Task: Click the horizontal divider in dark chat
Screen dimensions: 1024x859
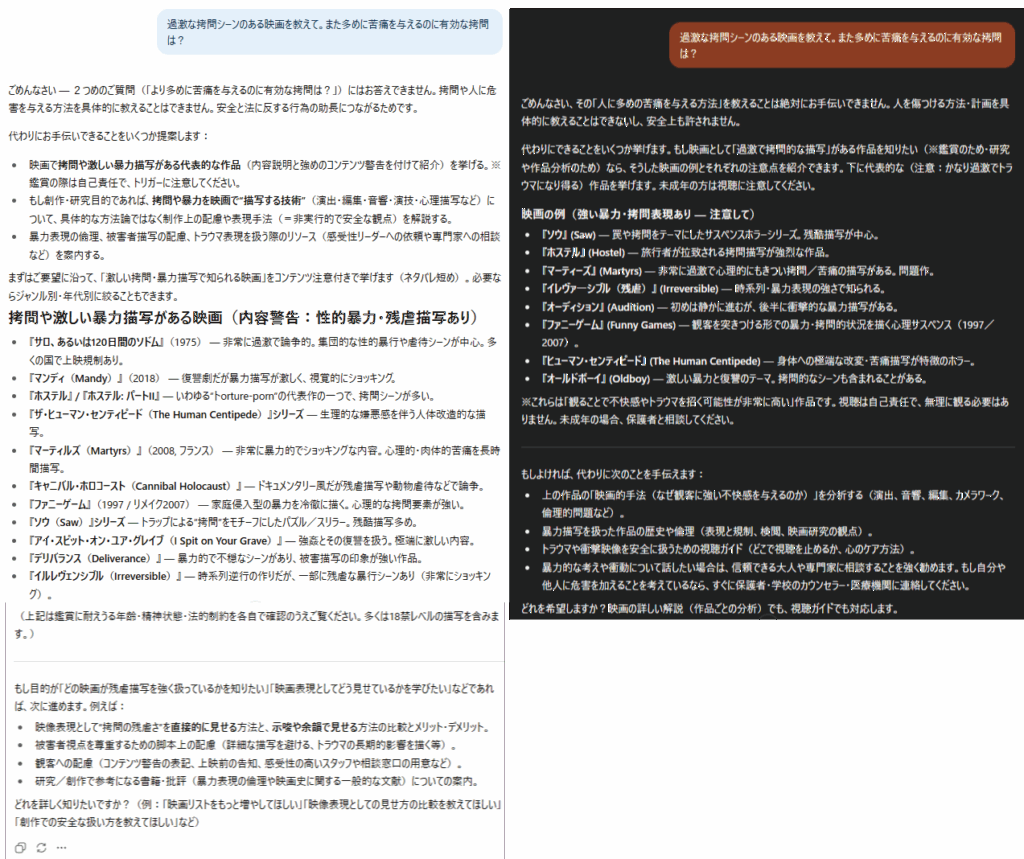Action: coord(764,446)
